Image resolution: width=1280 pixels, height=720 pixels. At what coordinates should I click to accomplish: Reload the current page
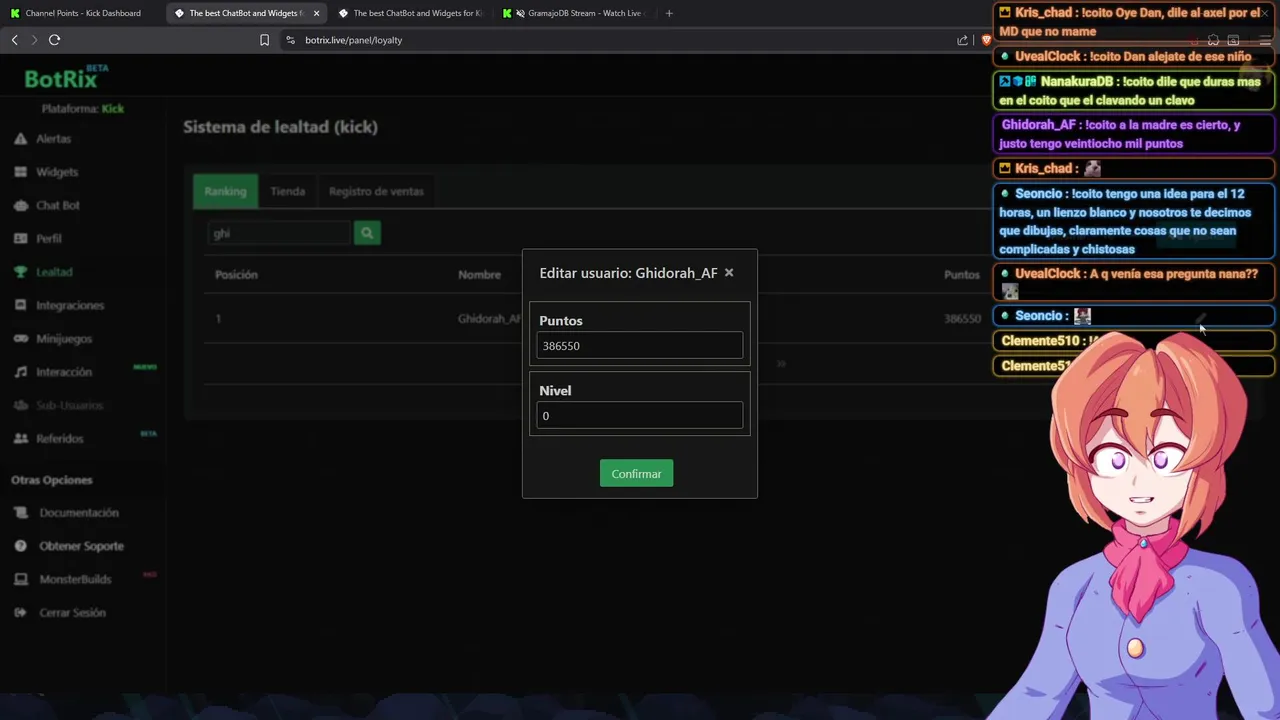(x=54, y=40)
